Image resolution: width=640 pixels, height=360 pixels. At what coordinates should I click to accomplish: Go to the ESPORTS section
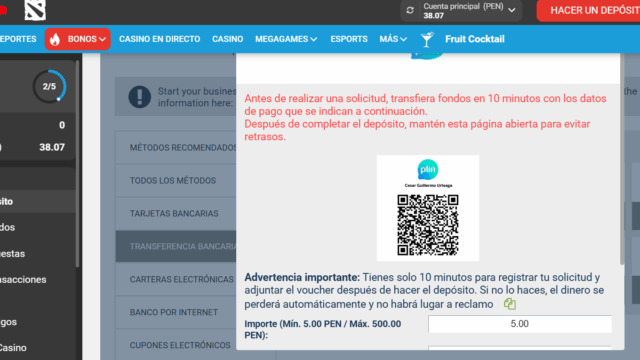(349, 39)
